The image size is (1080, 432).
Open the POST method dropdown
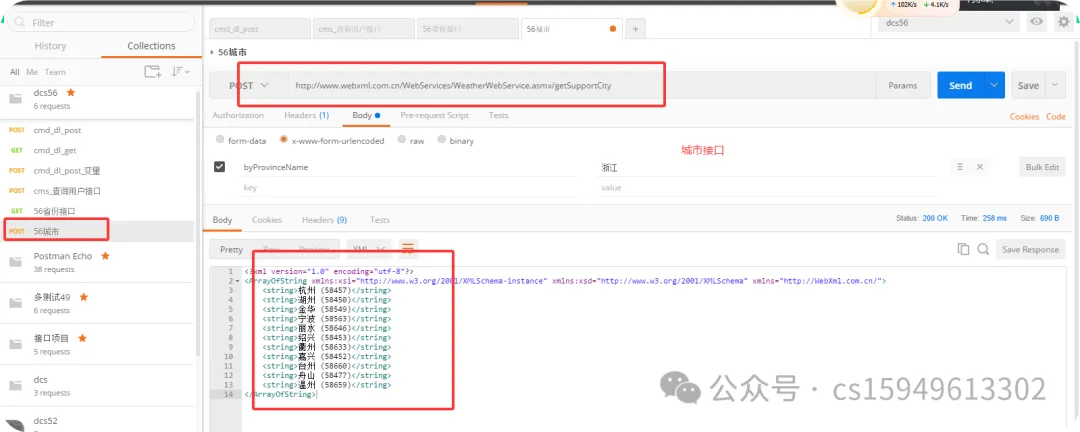pos(249,86)
